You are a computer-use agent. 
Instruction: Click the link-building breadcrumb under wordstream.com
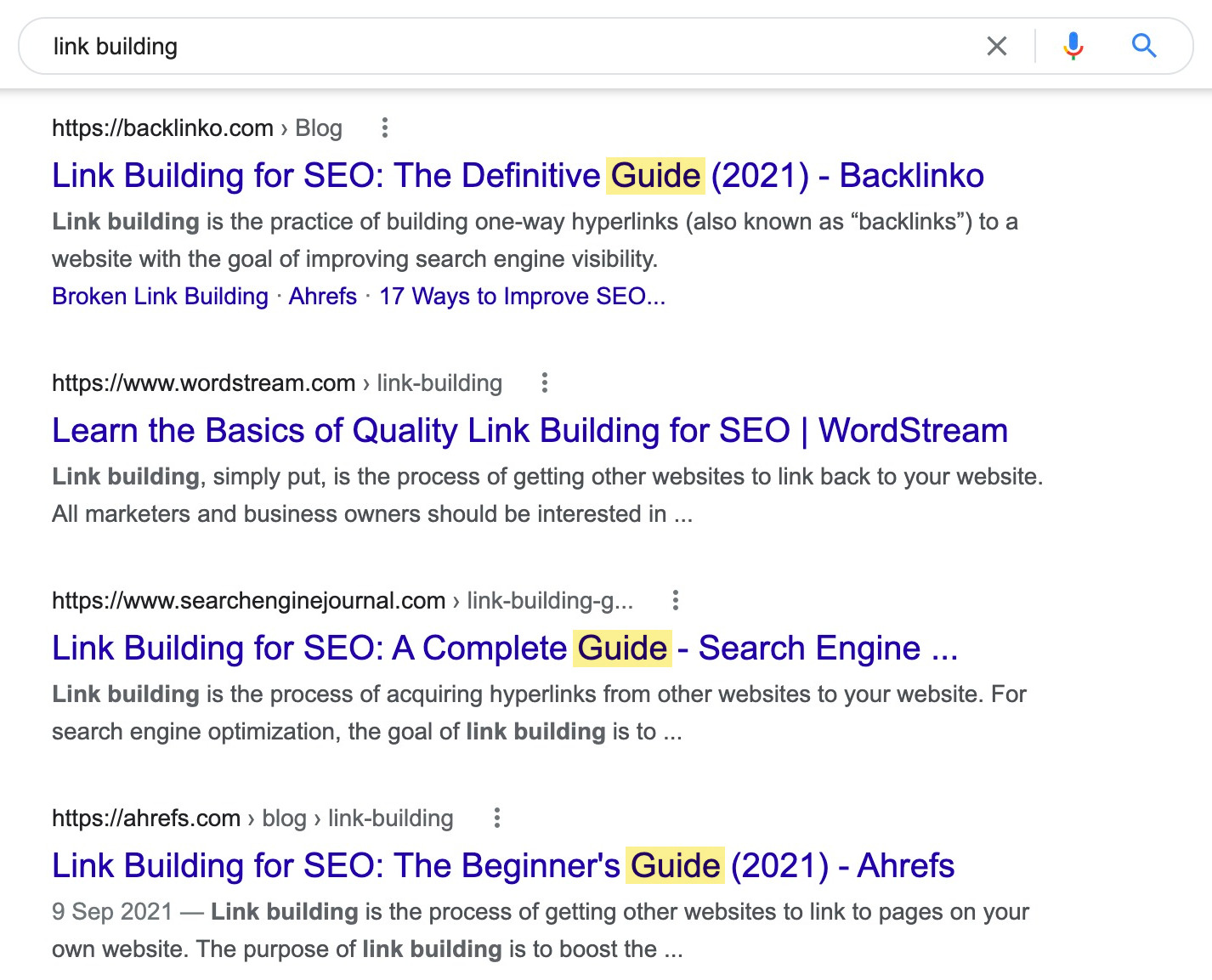439,383
